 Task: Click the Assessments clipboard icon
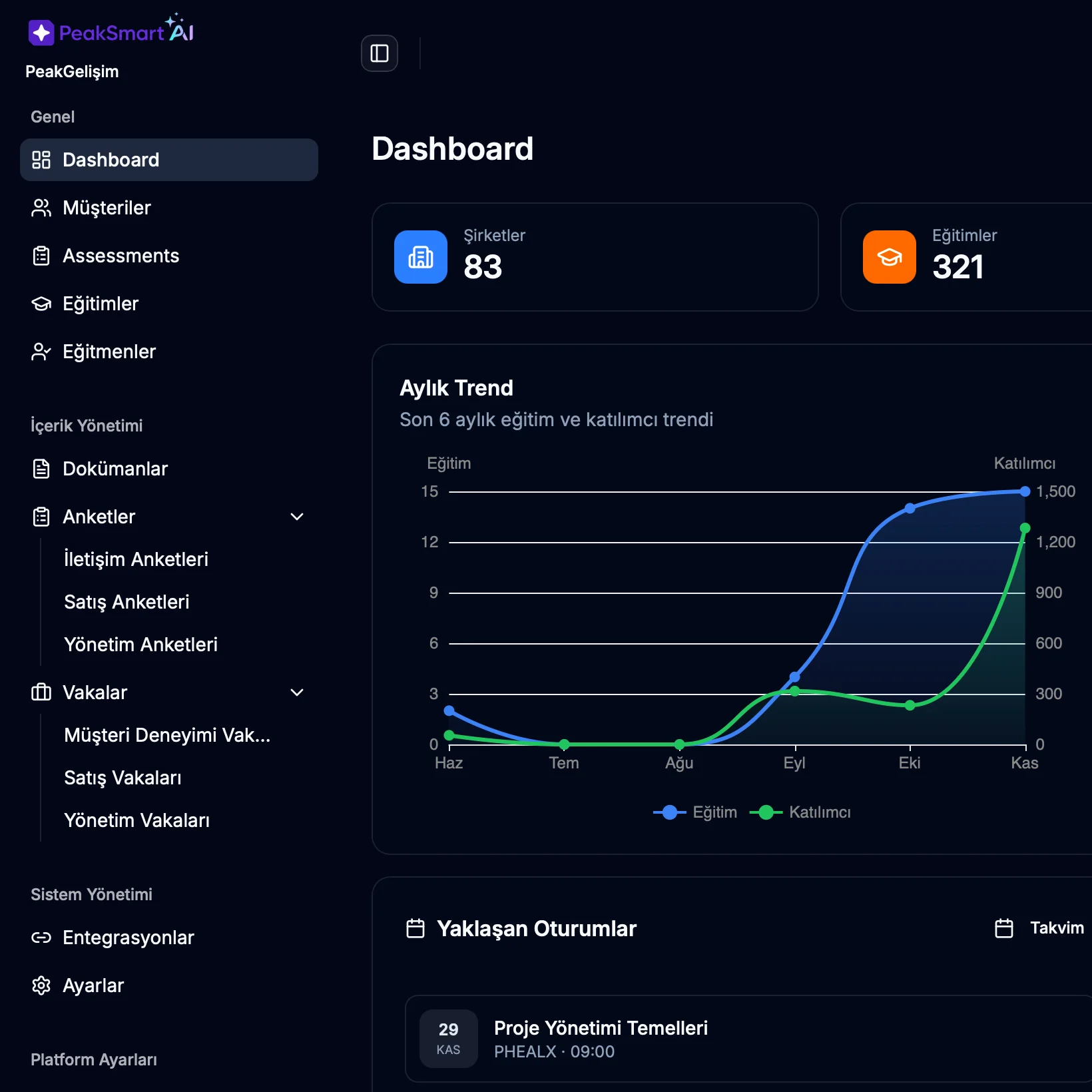click(x=41, y=256)
